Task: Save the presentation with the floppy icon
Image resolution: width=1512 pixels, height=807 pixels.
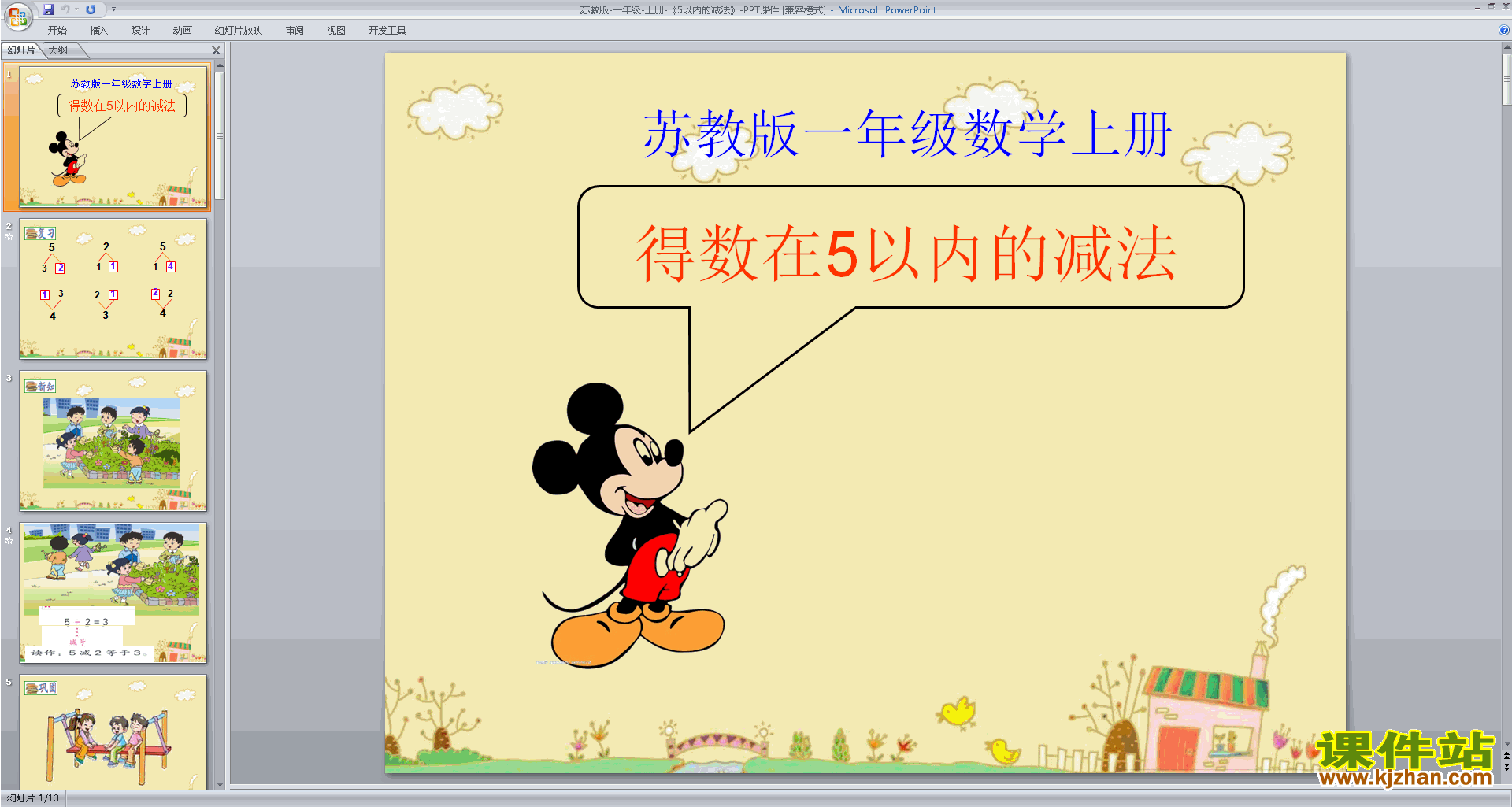Action: point(48,9)
